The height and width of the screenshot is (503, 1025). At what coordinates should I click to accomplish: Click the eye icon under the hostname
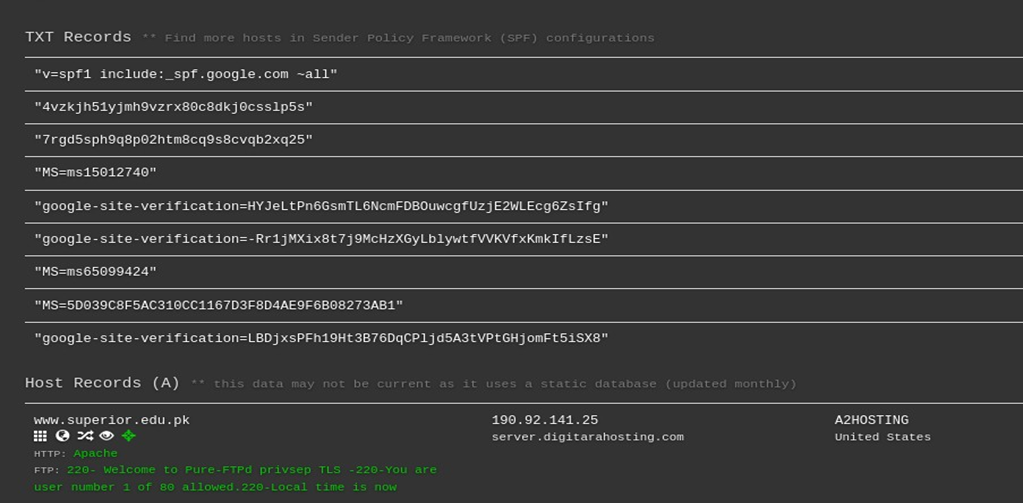(x=107, y=436)
